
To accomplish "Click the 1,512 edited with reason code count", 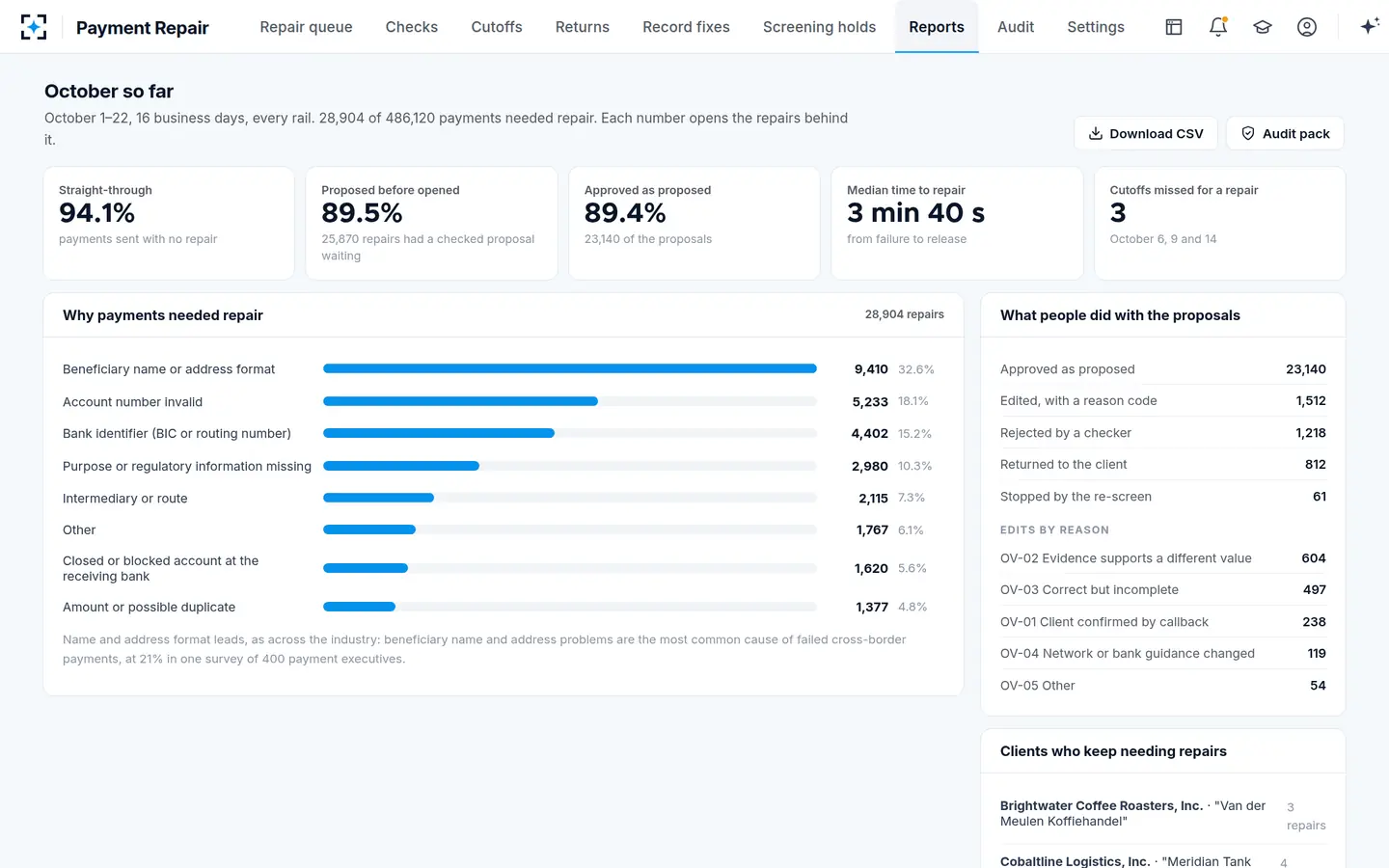I will click(x=1311, y=401).
